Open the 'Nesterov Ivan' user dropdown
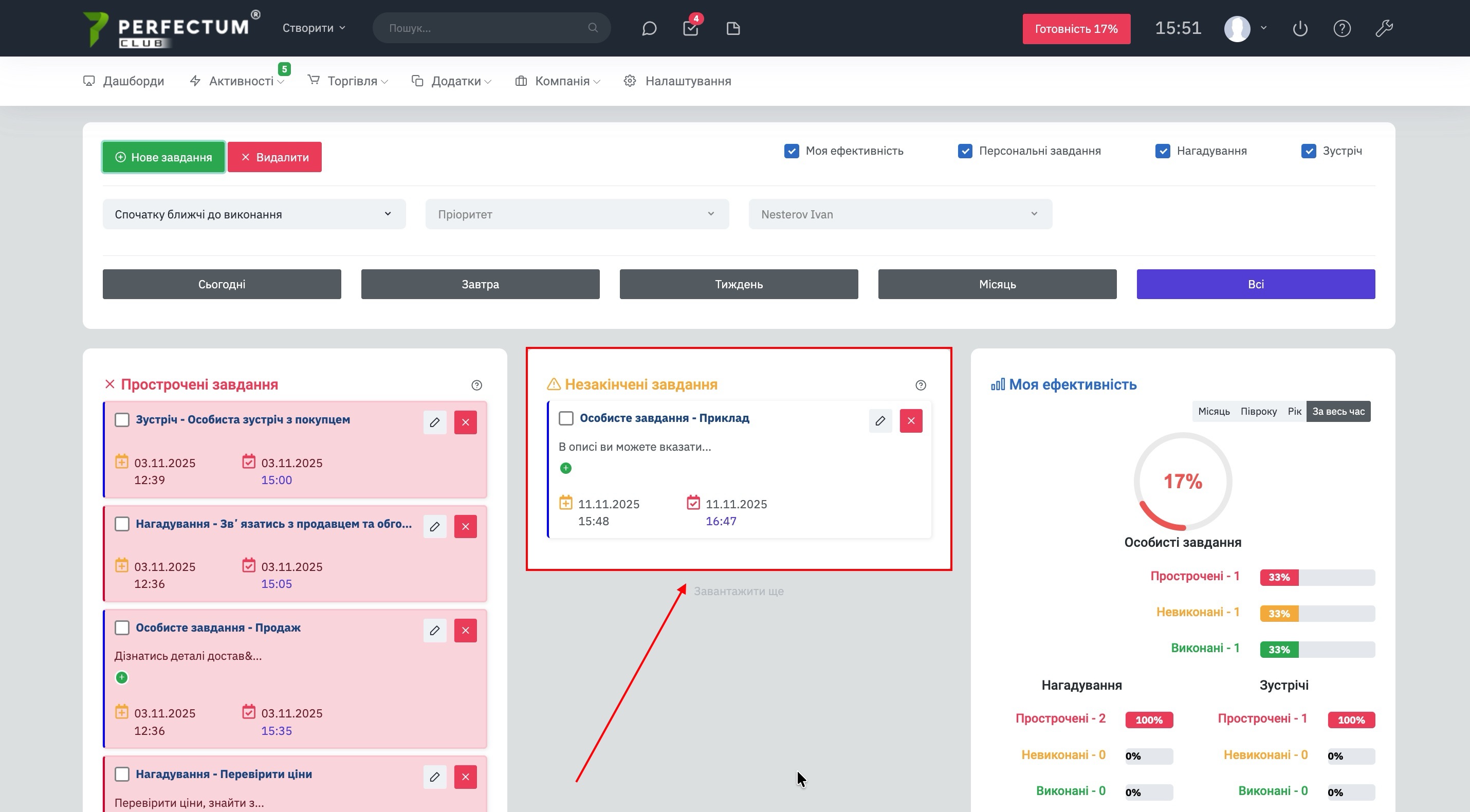This screenshot has height=812, width=1470. (900, 214)
